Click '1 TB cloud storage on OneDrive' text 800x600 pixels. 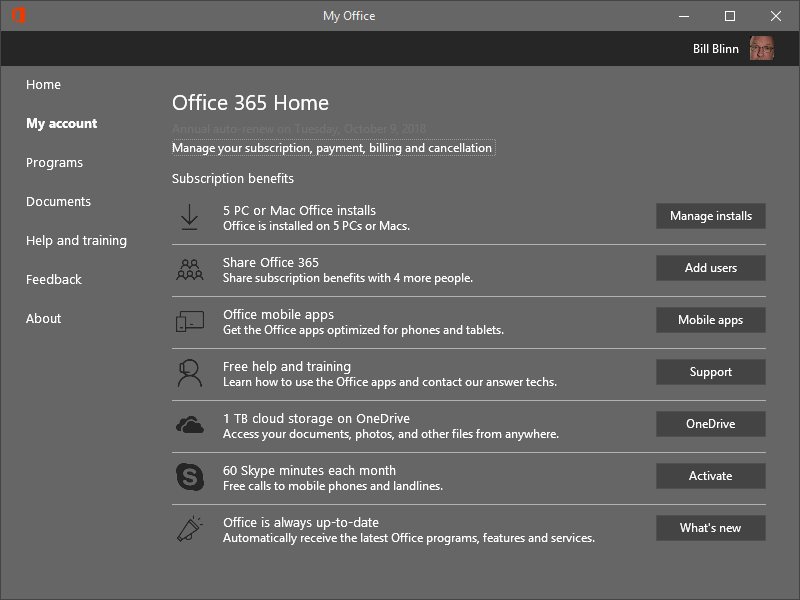pyautogui.click(x=316, y=418)
